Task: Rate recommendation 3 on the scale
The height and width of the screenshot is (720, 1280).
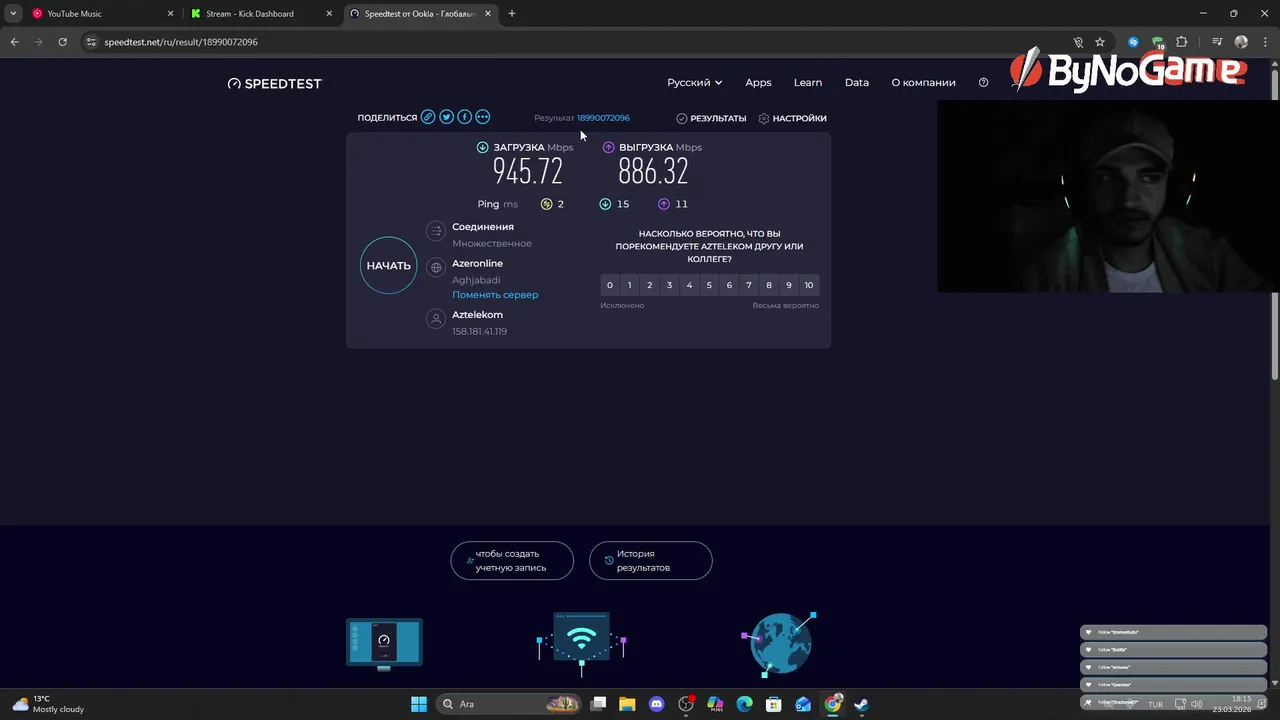Action: [669, 285]
